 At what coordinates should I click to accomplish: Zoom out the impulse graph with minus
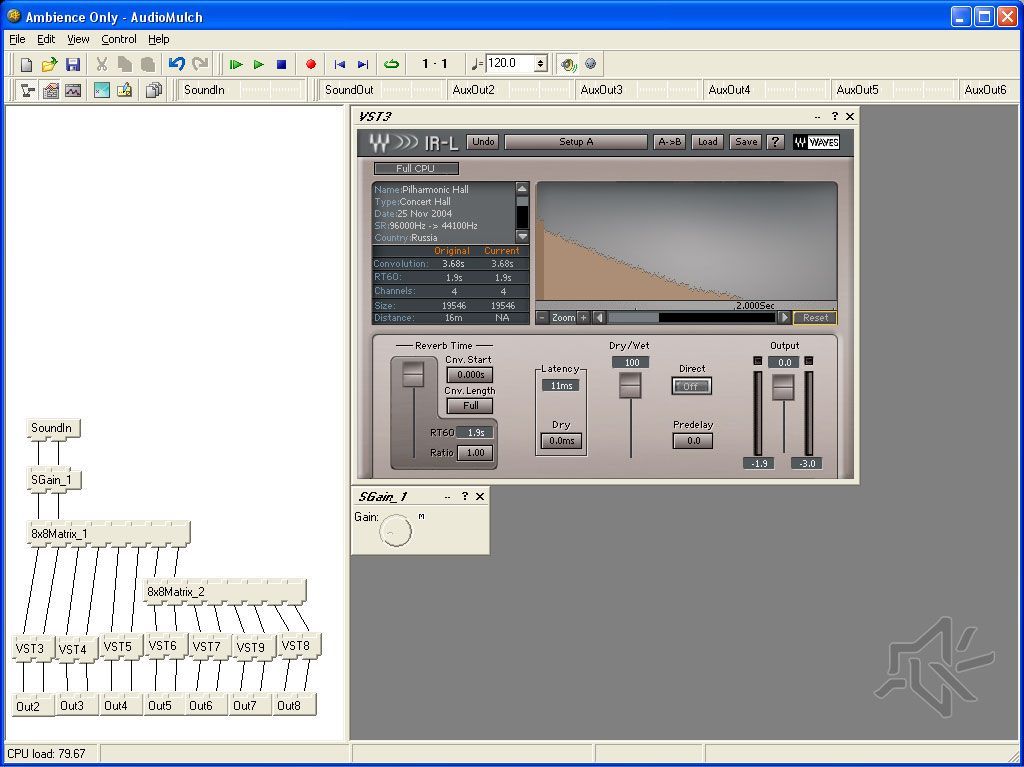coord(542,318)
